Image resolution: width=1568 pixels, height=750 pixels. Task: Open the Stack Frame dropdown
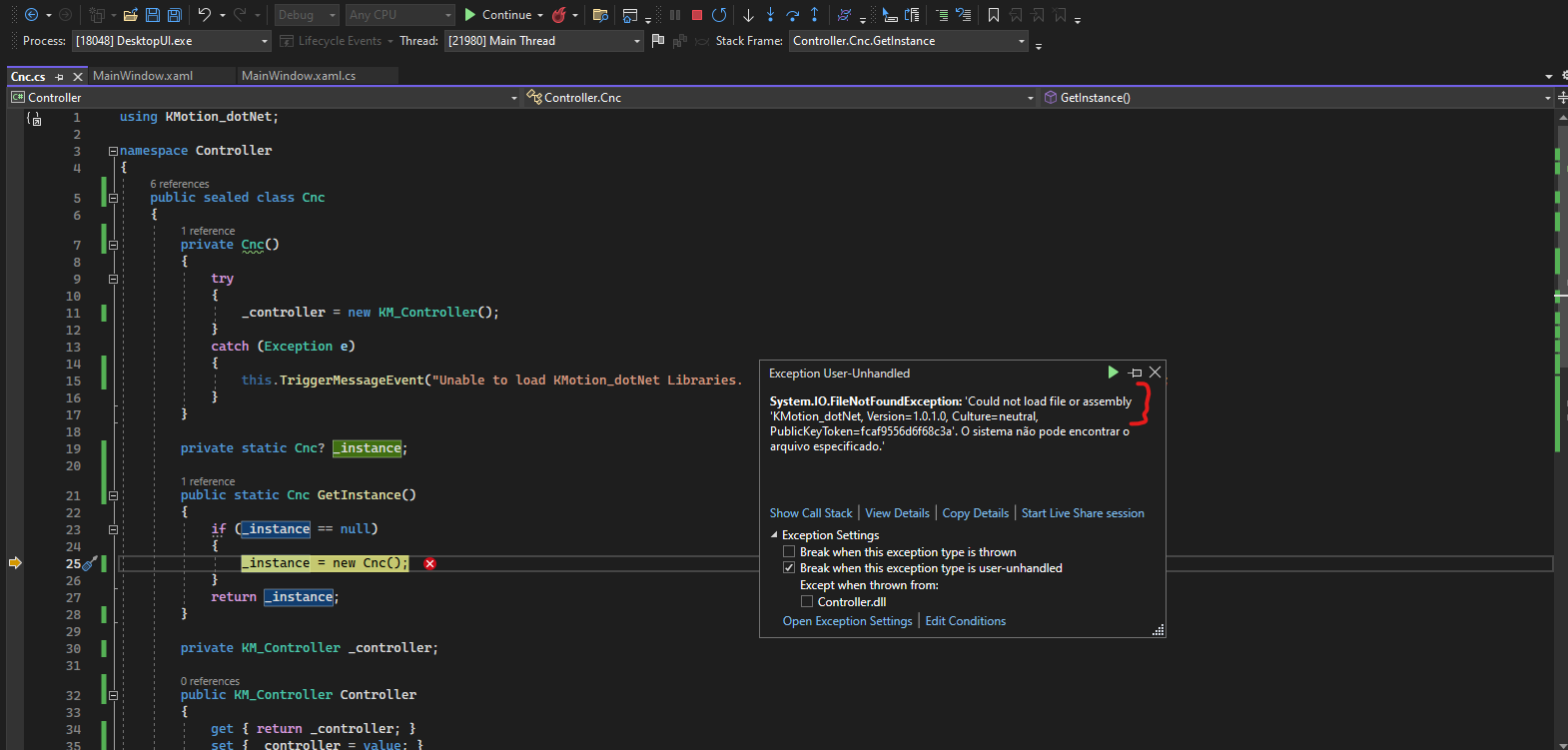(1021, 41)
